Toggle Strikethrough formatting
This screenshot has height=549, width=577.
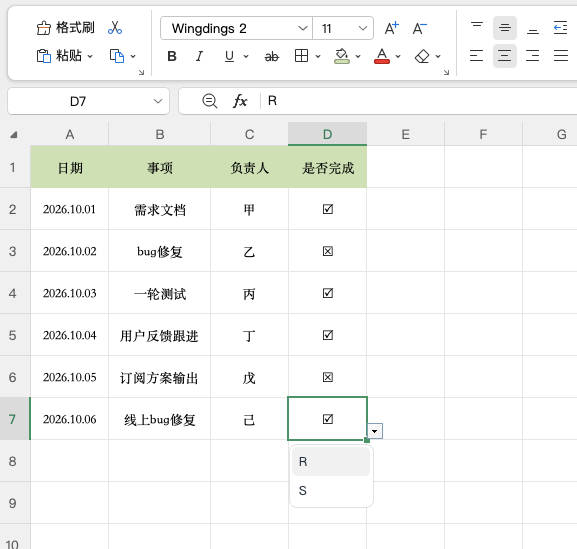point(272,56)
